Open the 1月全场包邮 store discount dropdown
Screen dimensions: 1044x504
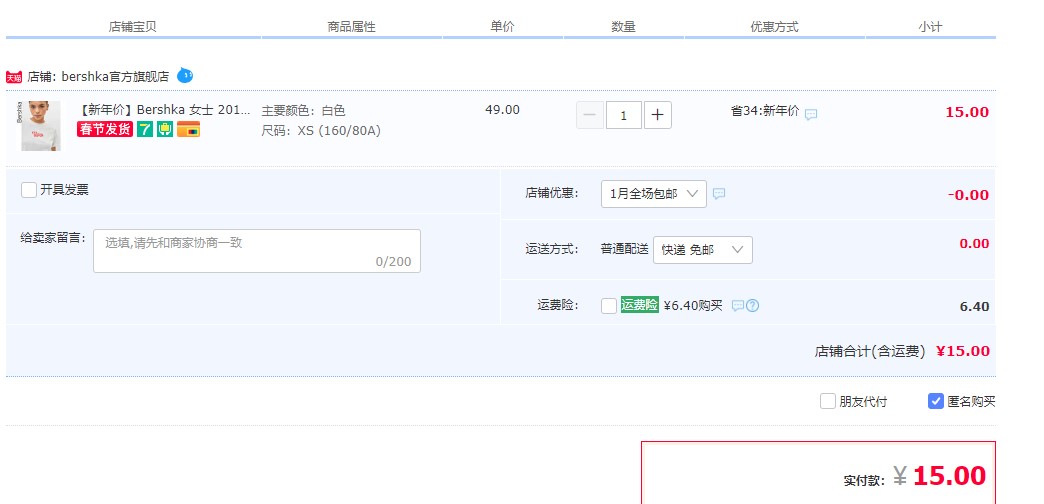654,194
